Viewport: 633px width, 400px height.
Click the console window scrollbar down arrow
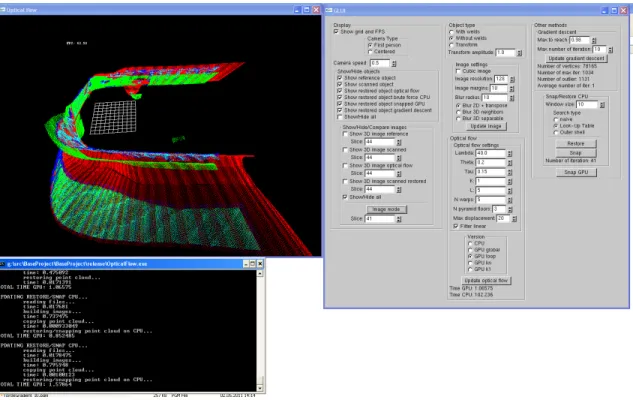pyautogui.click(x=260, y=388)
